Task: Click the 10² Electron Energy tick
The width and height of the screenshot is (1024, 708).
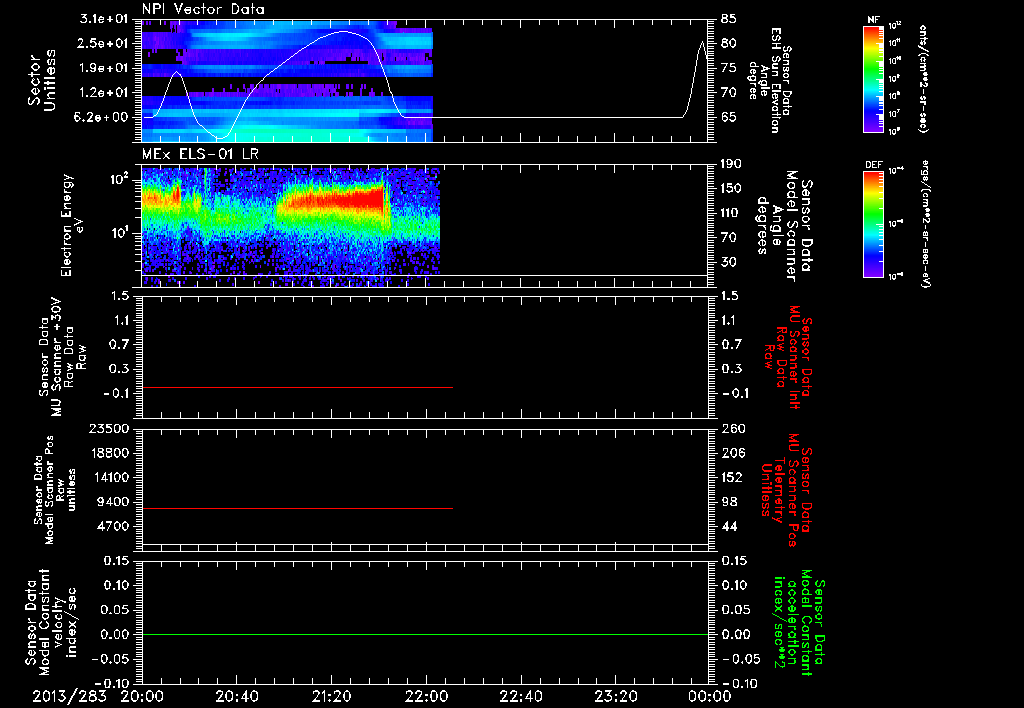Action: click(x=118, y=179)
